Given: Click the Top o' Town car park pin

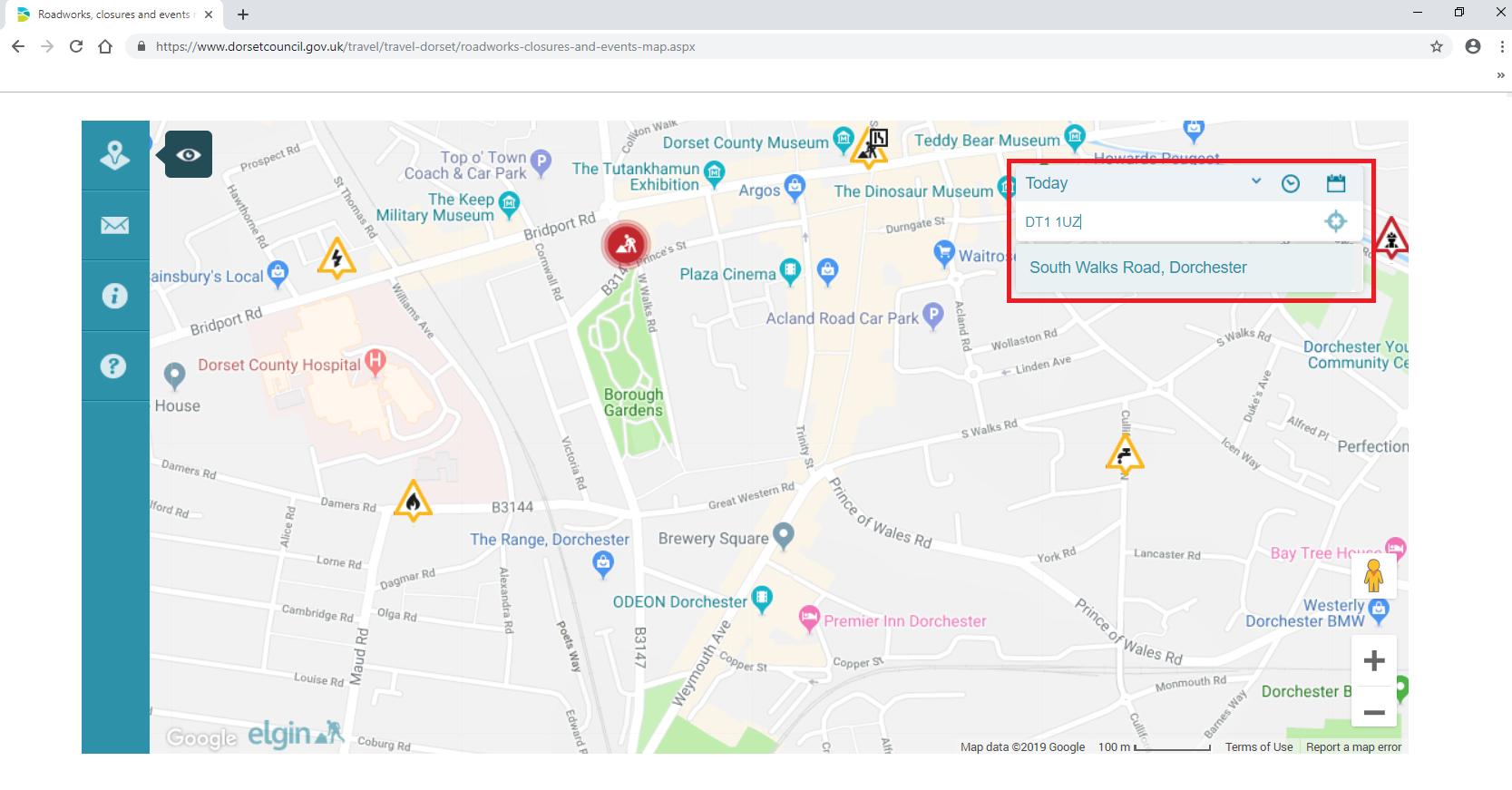Looking at the screenshot, I should pyautogui.click(x=541, y=162).
